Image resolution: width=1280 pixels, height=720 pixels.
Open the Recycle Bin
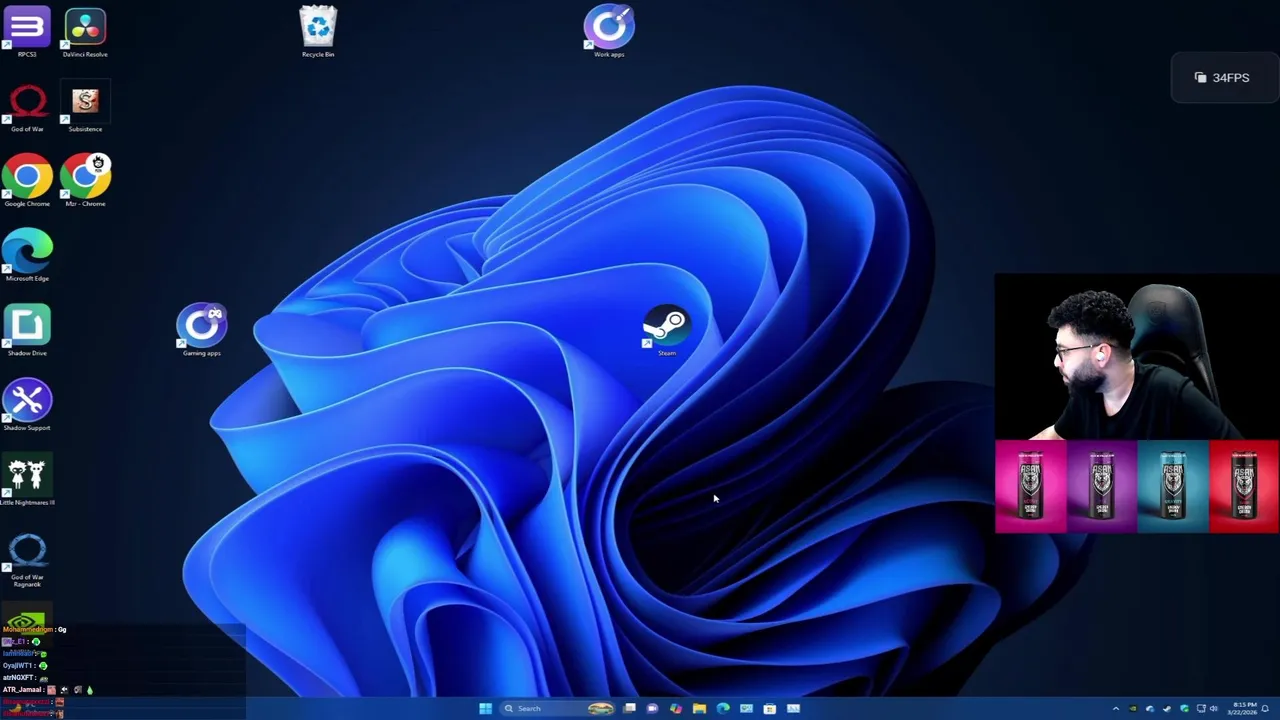[318, 30]
